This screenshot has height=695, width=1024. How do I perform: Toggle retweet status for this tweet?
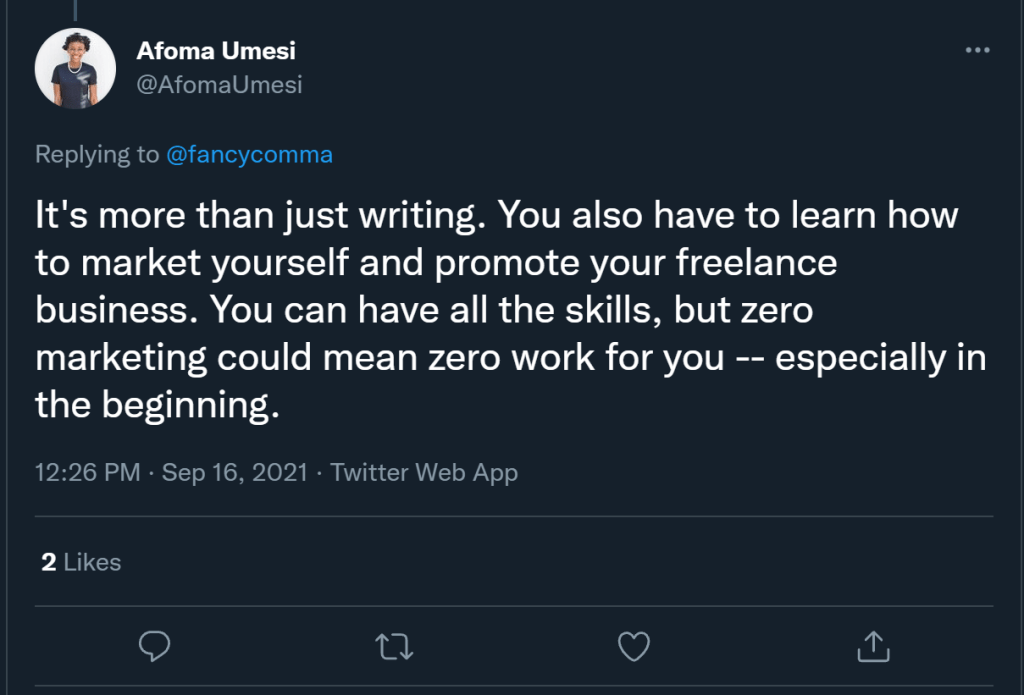[394, 647]
